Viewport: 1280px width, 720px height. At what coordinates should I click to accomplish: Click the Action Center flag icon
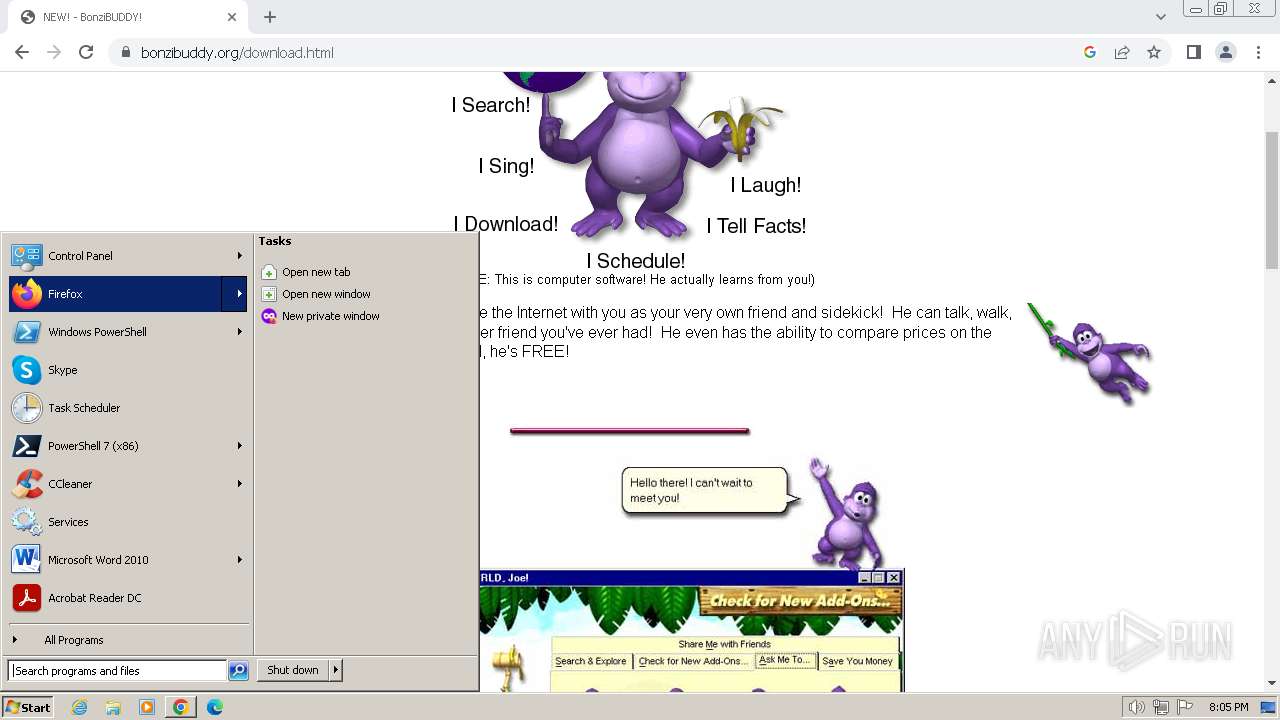[1185, 707]
